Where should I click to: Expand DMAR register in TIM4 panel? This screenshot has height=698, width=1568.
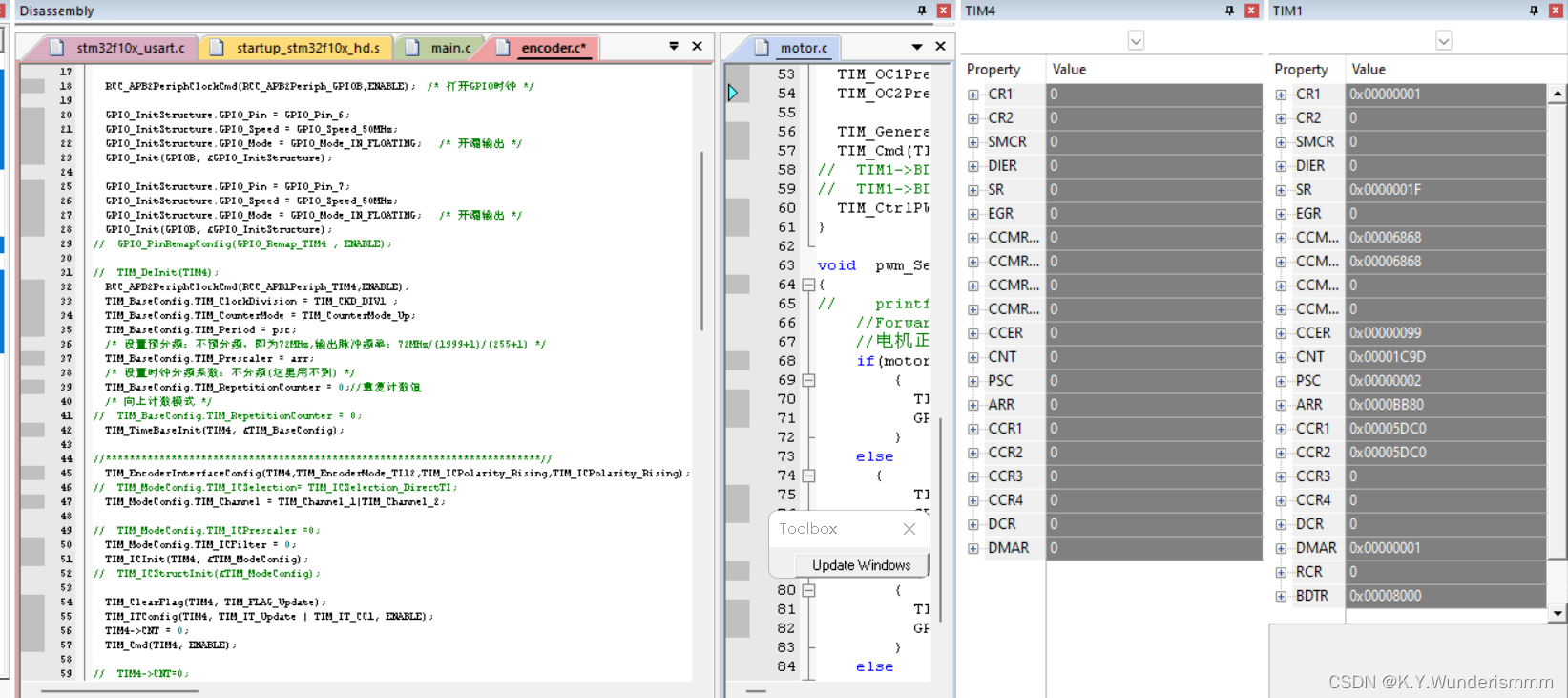click(x=973, y=548)
